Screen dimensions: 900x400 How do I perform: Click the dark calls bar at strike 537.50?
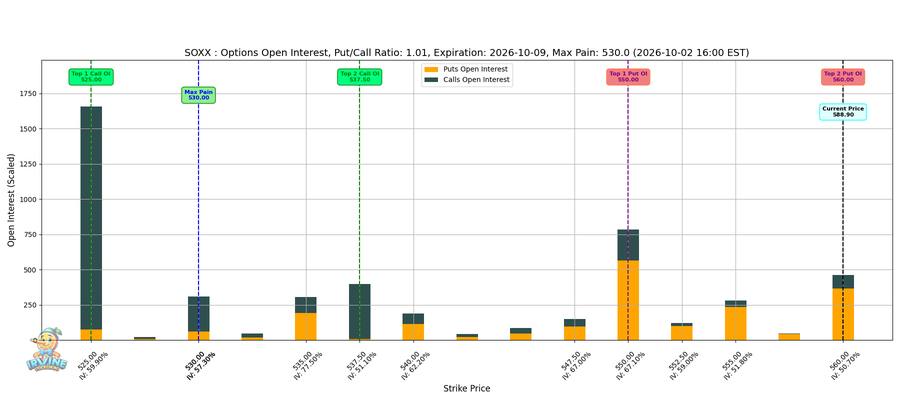tap(360, 312)
